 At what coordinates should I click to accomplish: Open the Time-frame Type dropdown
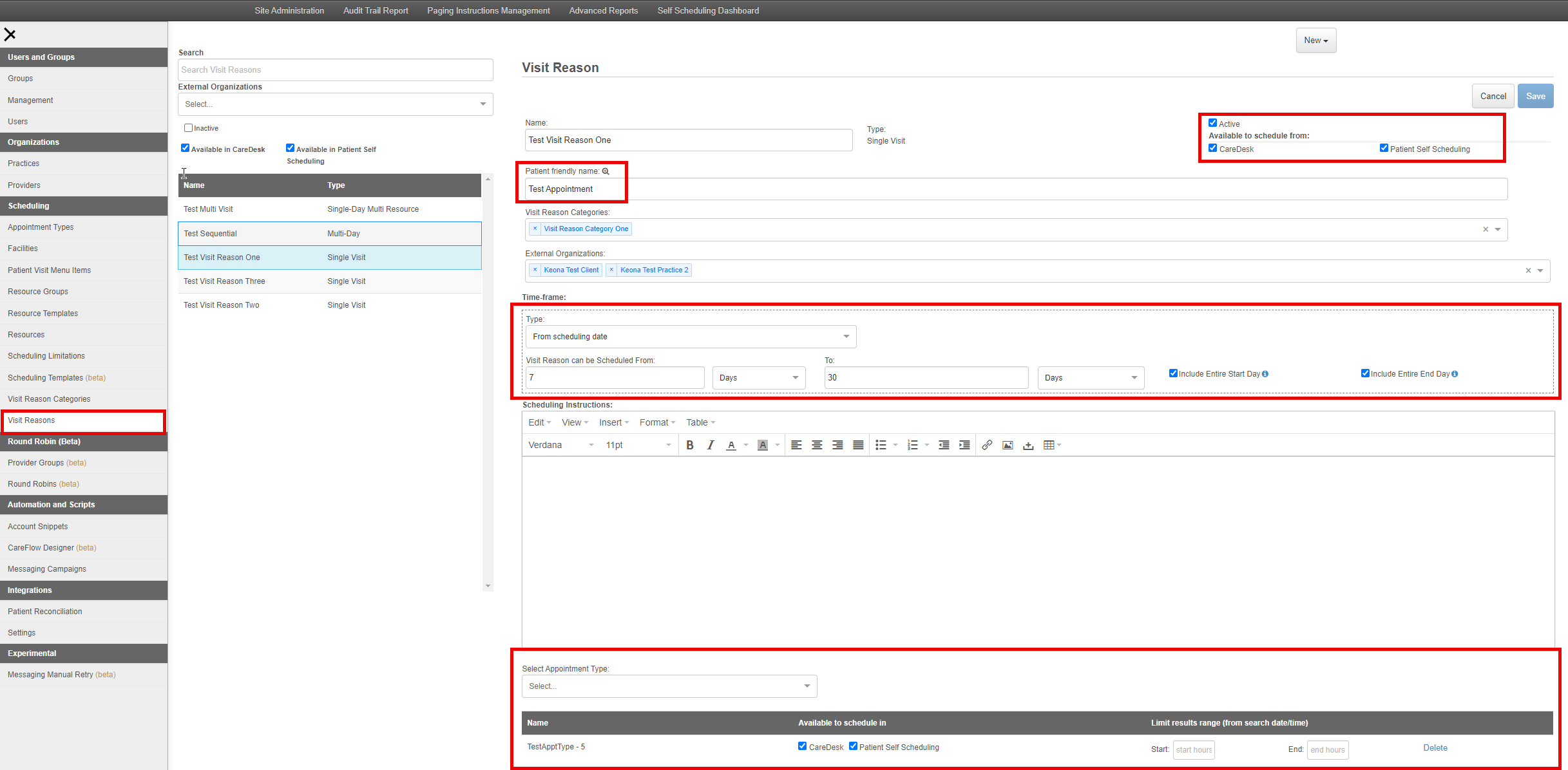[x=691, y=337]
